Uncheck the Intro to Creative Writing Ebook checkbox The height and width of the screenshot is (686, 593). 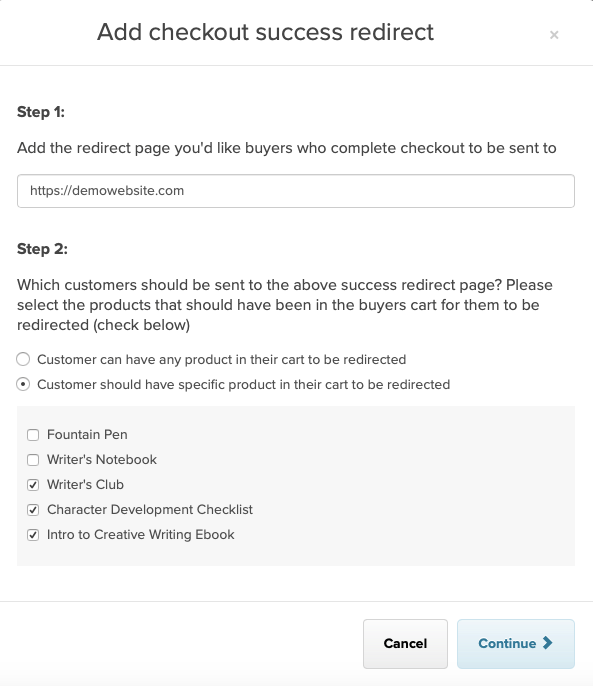click(33, 535)
